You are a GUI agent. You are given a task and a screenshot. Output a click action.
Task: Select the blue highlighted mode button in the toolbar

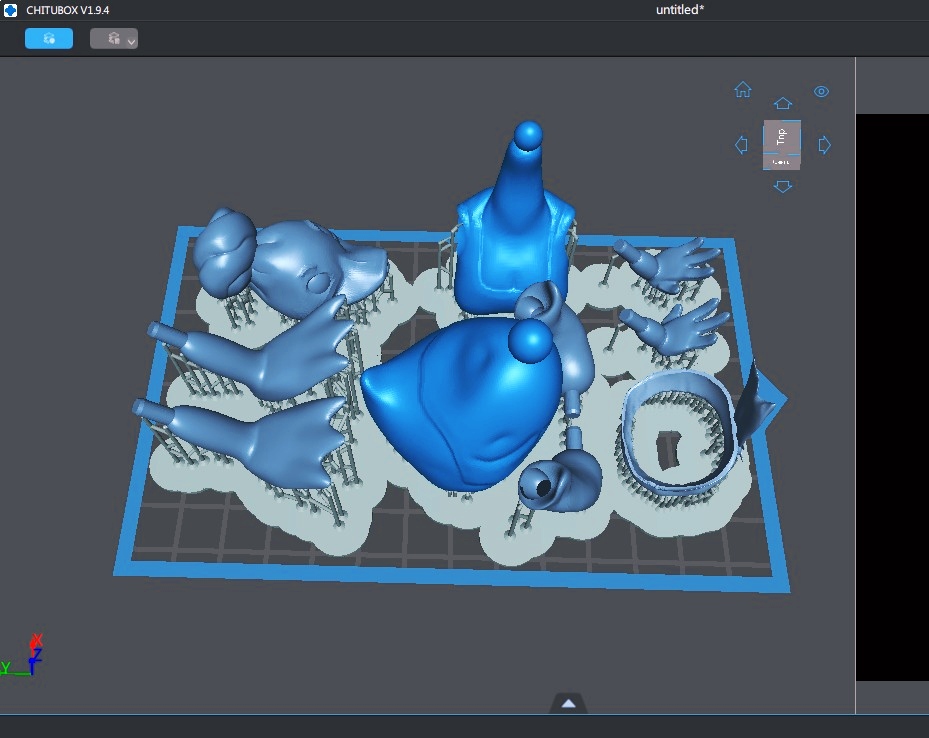click(x=48, y=38)
